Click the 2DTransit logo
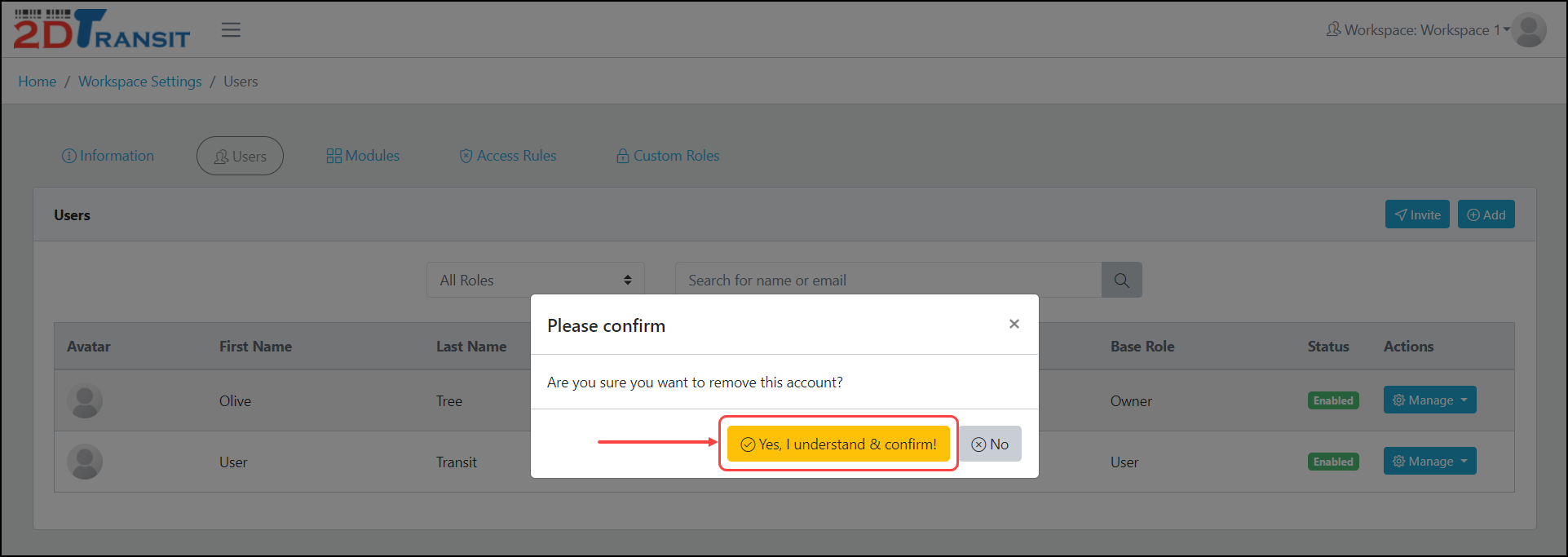 coord(101,30)
